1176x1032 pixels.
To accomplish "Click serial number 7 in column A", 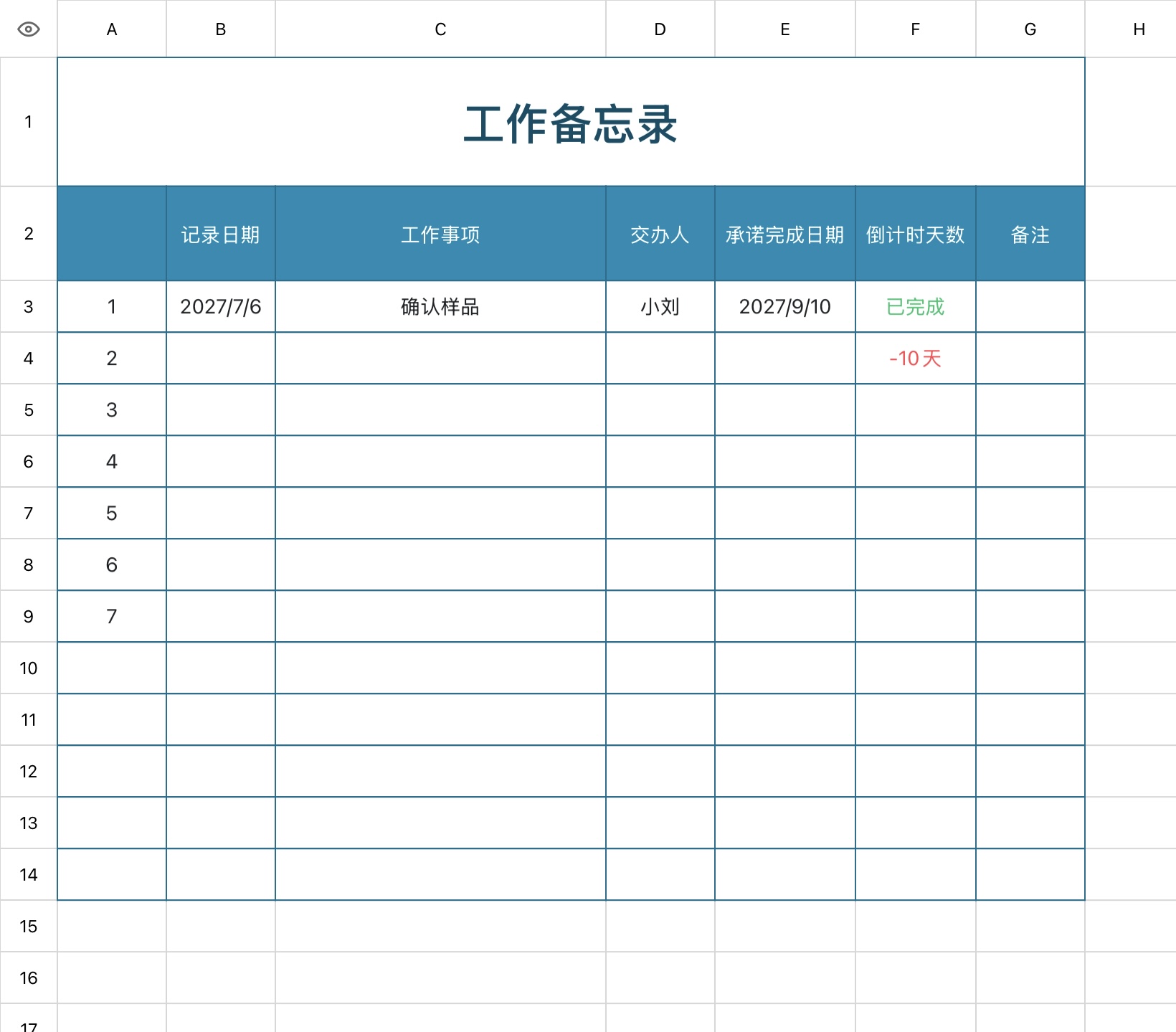I will pos(112,616).
